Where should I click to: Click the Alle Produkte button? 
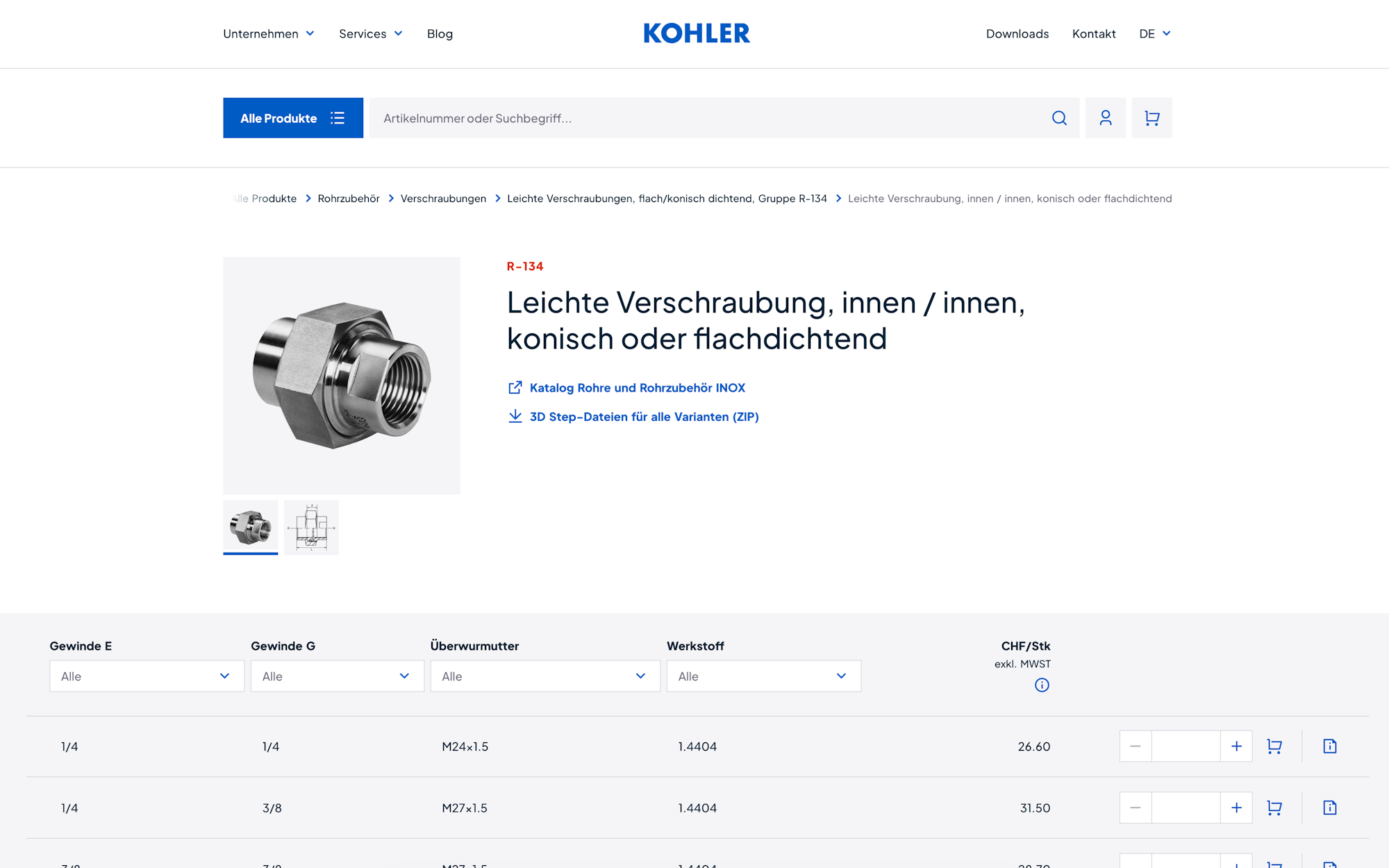click(x=293, y=118)
